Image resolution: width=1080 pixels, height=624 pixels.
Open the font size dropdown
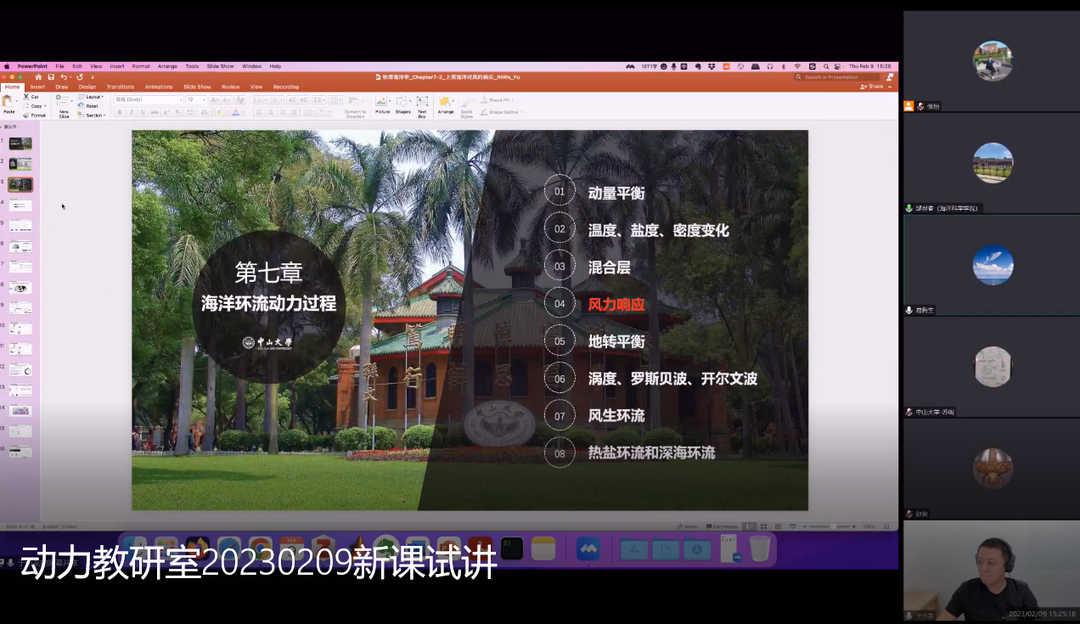196,99
